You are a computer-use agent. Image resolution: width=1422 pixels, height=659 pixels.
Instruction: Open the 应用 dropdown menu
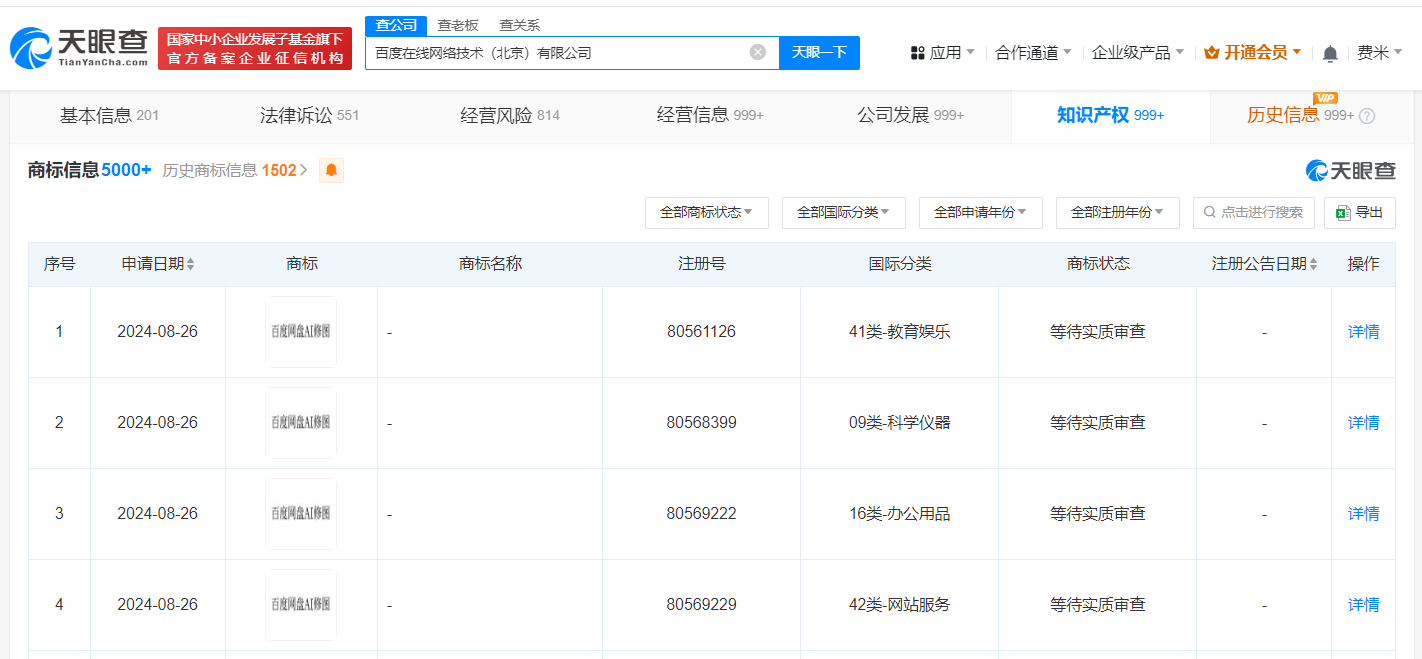pos(942,53)
